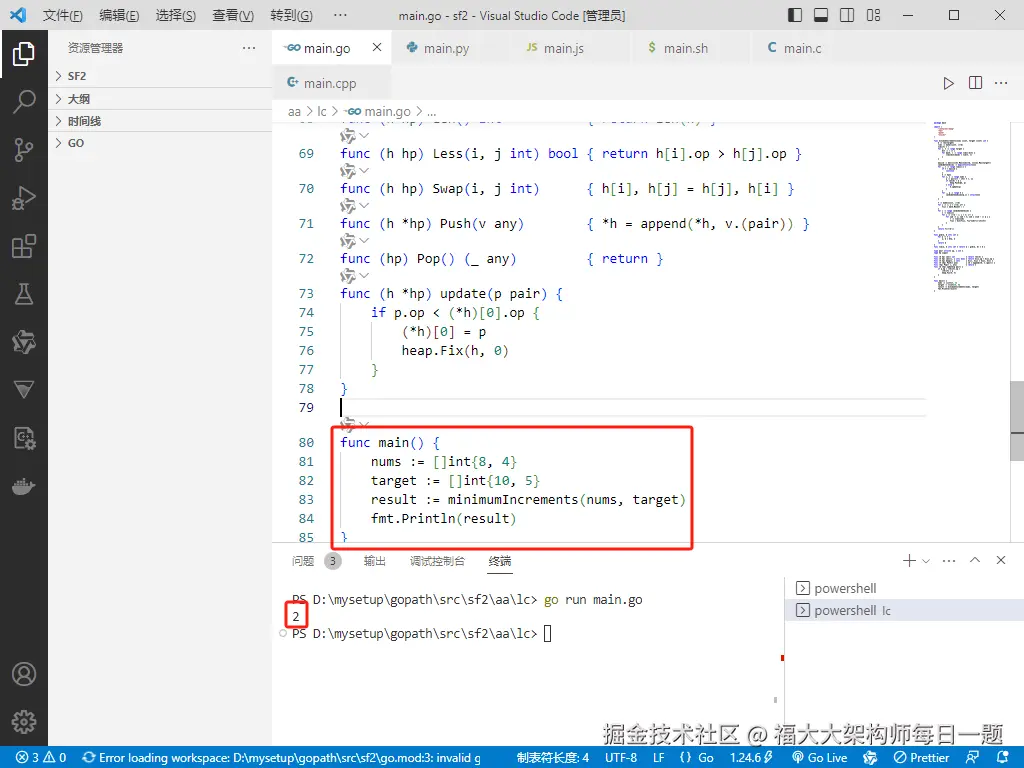Screen dimensions: 1024x768
Task: Toggle primary side bar layout icon
Action: click(x=795, y=15)
